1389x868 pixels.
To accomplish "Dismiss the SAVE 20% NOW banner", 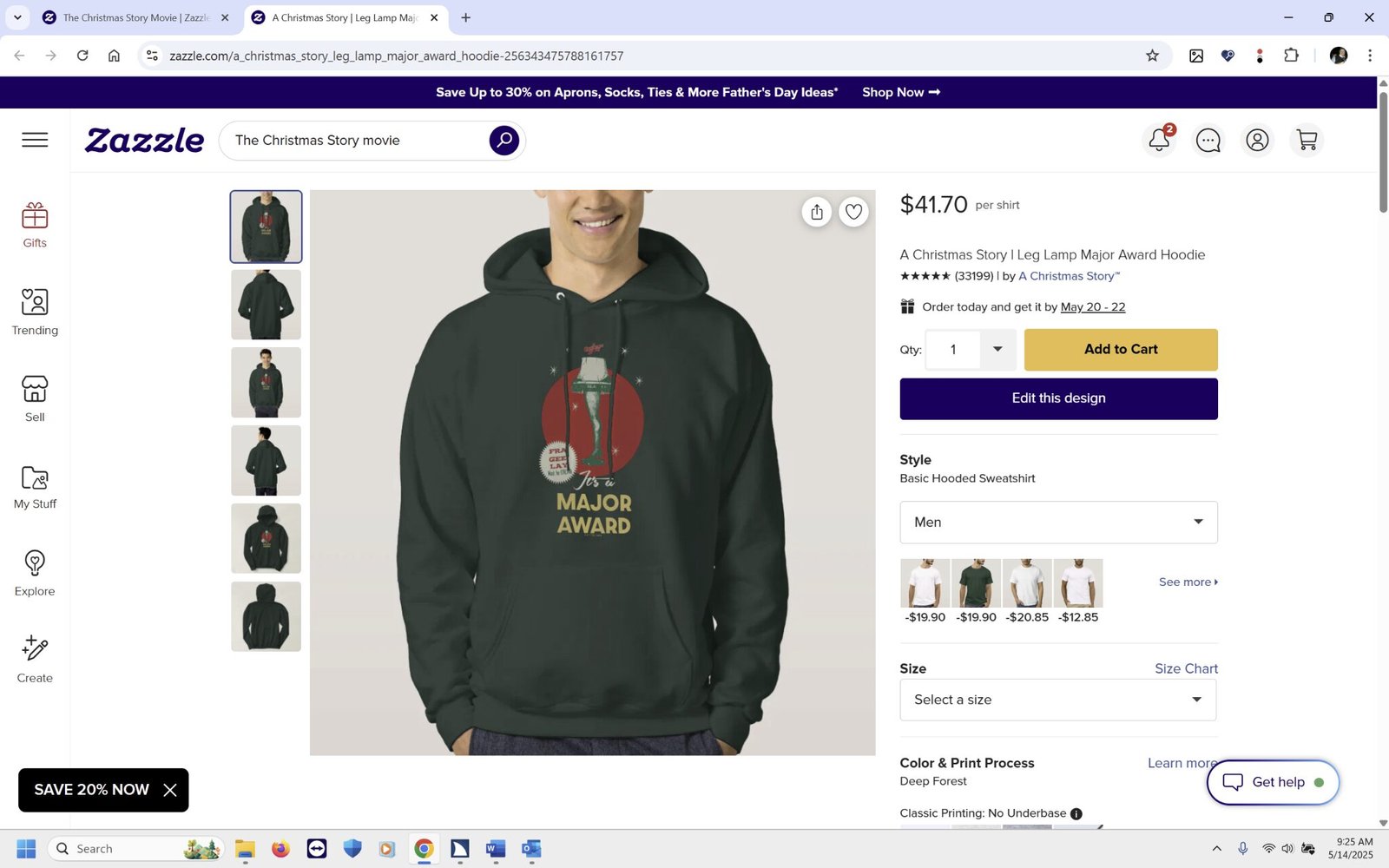I will (170, 790).
